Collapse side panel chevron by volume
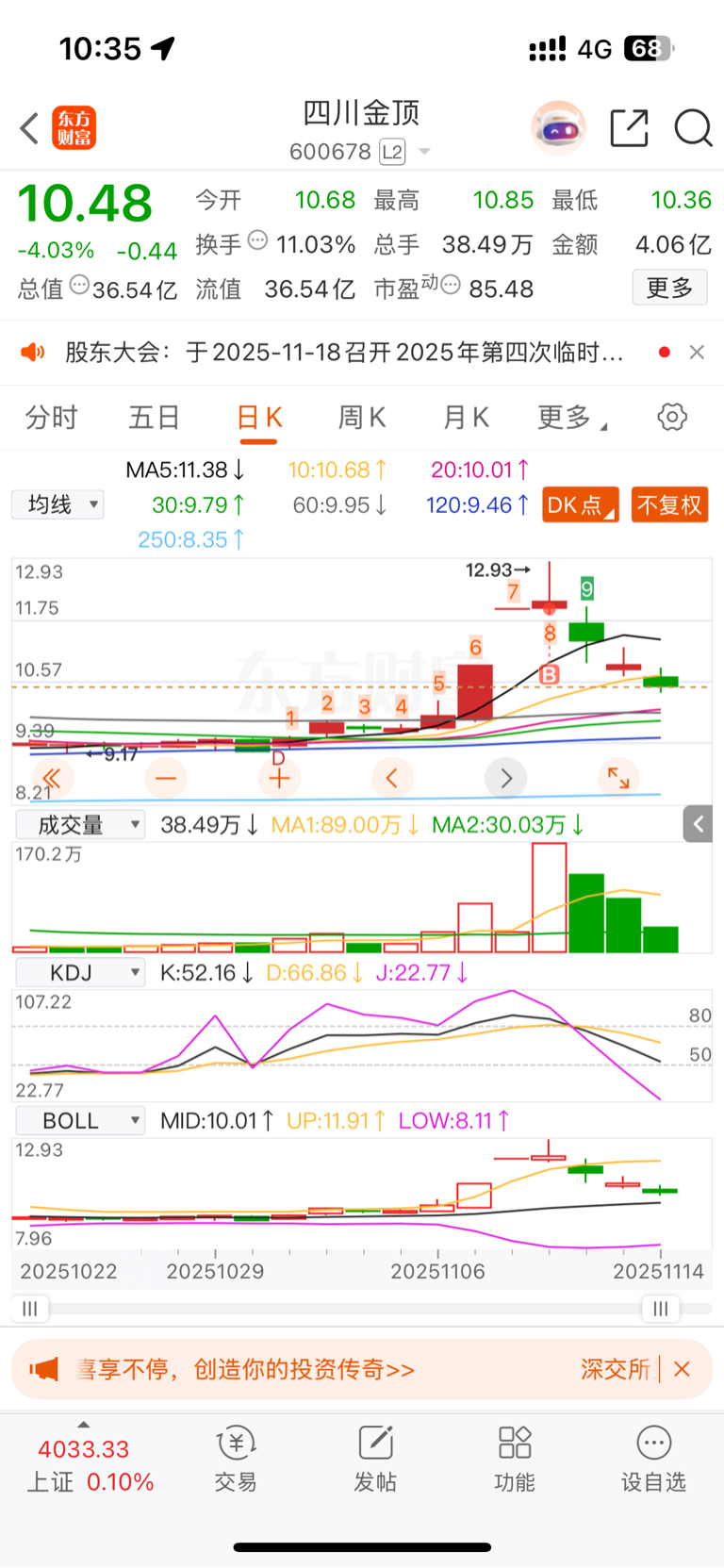Viewport: 724px width, 1568px height. (698, 824)
